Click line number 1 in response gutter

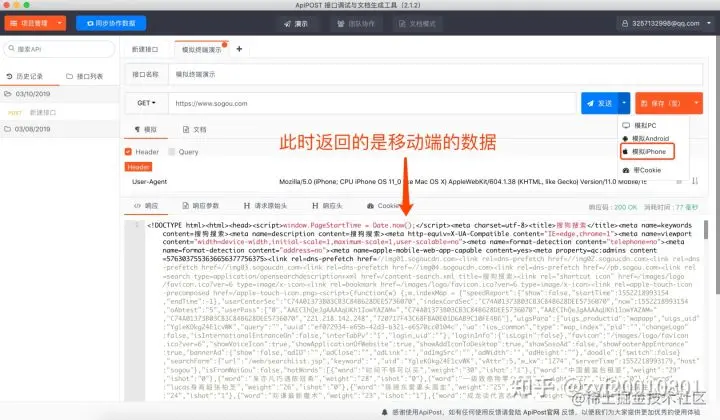(136, 224)
